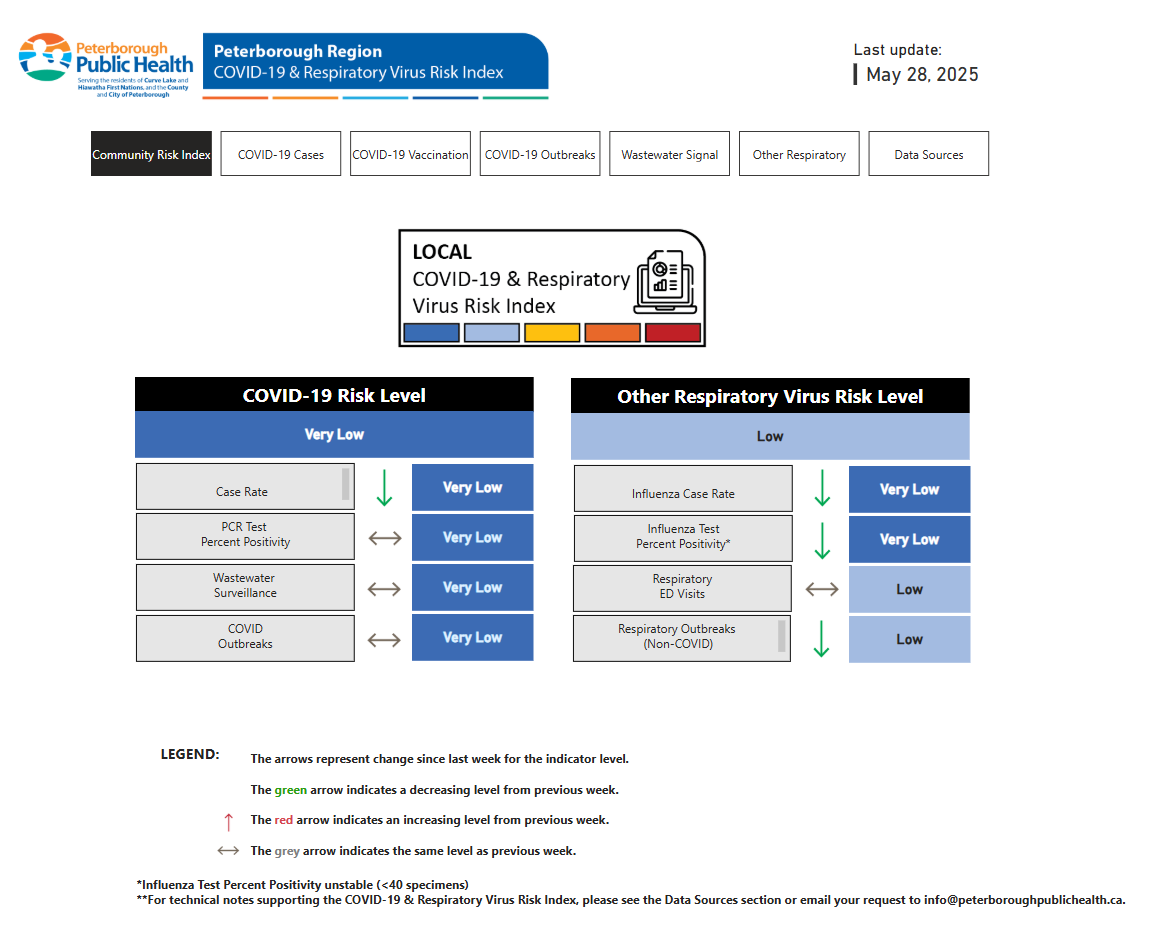Image resolution: width=1152 pixels, height=935 pixels.
Task: Click Very Low level for Influenza Case Rate
Action: [x=910, y=489]
